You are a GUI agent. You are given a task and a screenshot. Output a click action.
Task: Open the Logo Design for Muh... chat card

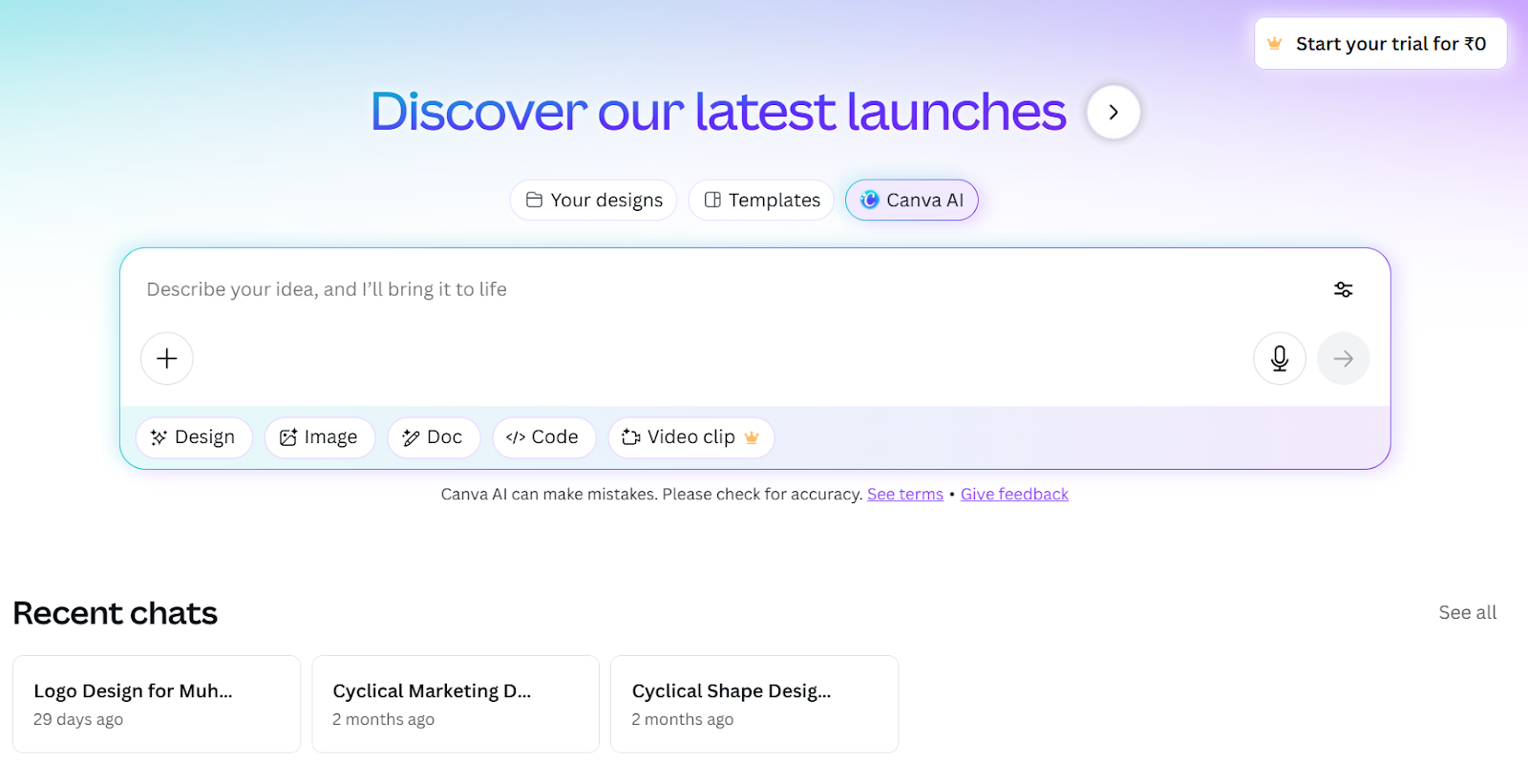coord(157,704)
